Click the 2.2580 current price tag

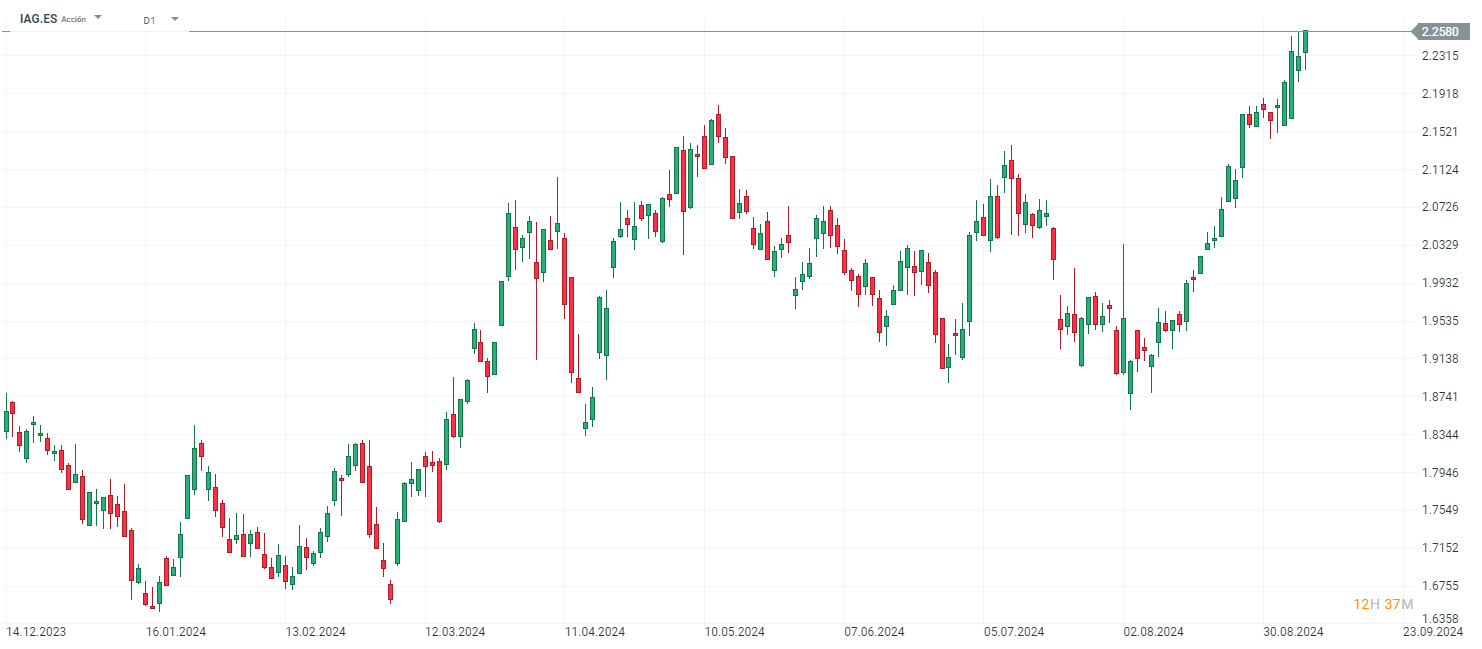[x=1440, y=32]
